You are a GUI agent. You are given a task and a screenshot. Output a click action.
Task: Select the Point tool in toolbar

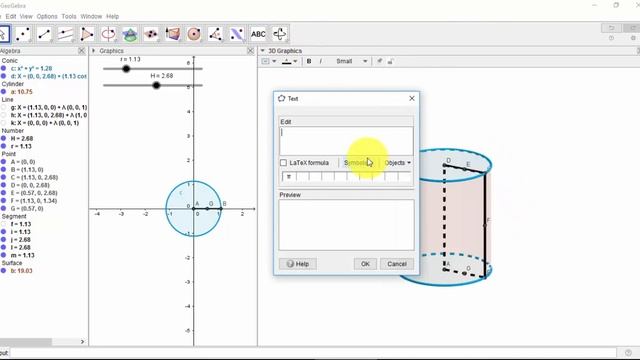pyautogui.click(x=23, y=34)
